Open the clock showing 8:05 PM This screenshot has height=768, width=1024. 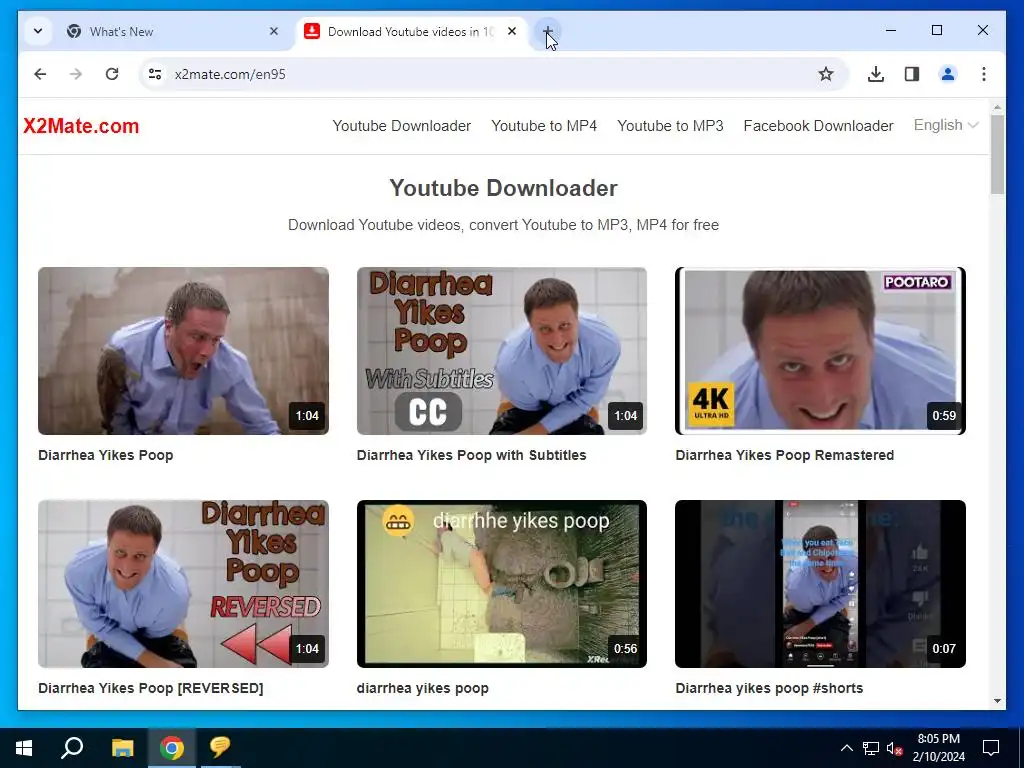938,748
